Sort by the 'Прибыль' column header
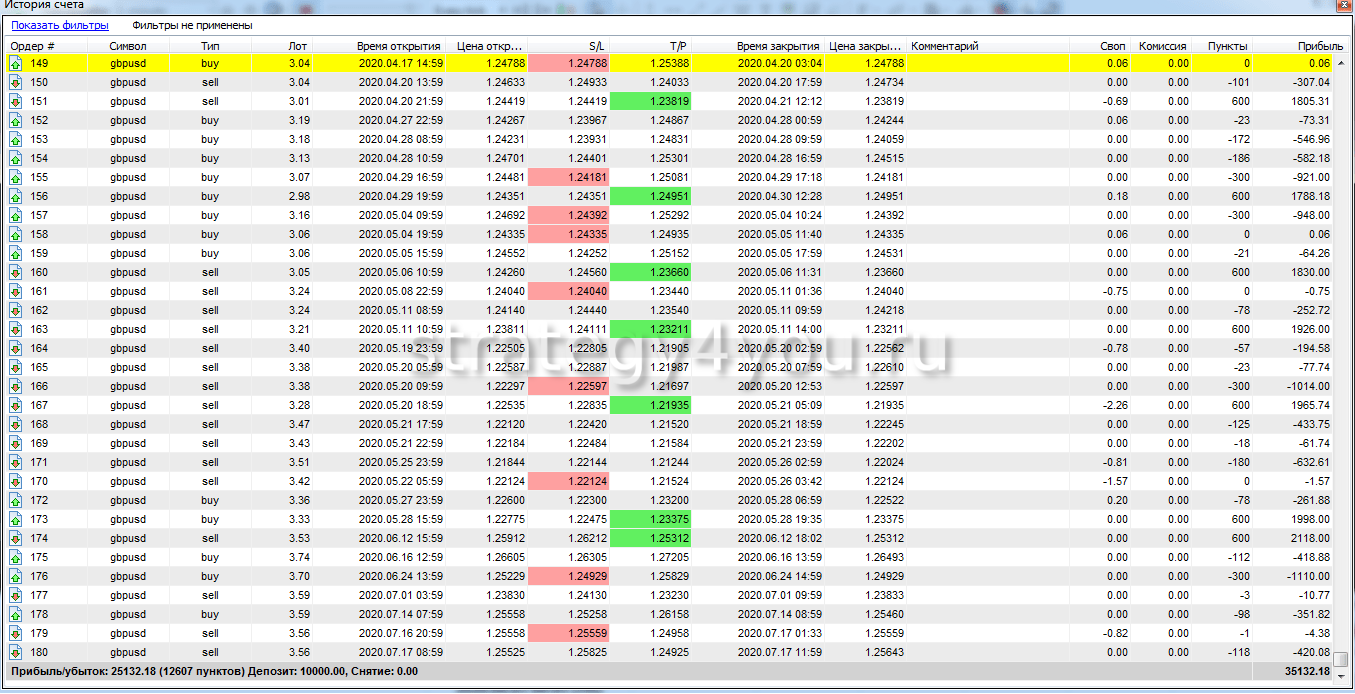Image resolution: width=1355 pixels, height=694 pixels. pos(1320,46)
